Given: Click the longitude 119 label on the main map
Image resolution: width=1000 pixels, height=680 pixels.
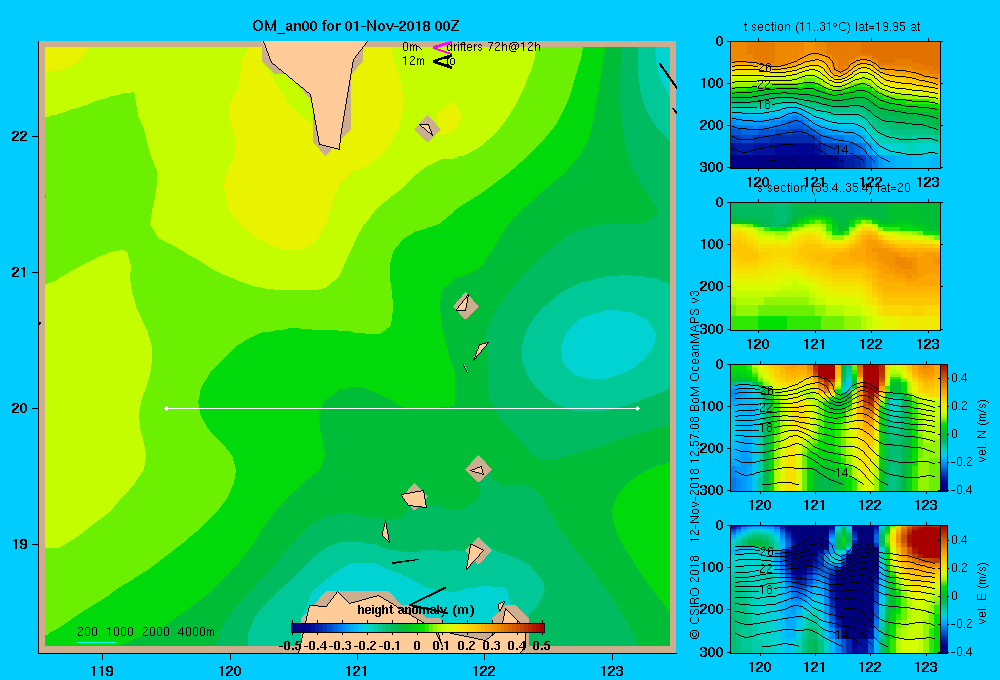Looking at the screenshot, I should [x=102, y=670].
